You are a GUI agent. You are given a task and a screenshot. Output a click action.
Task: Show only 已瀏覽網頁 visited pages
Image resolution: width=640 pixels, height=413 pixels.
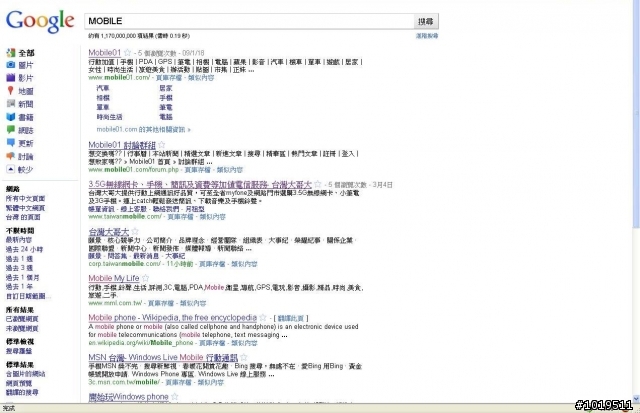[x=22, y=319]
